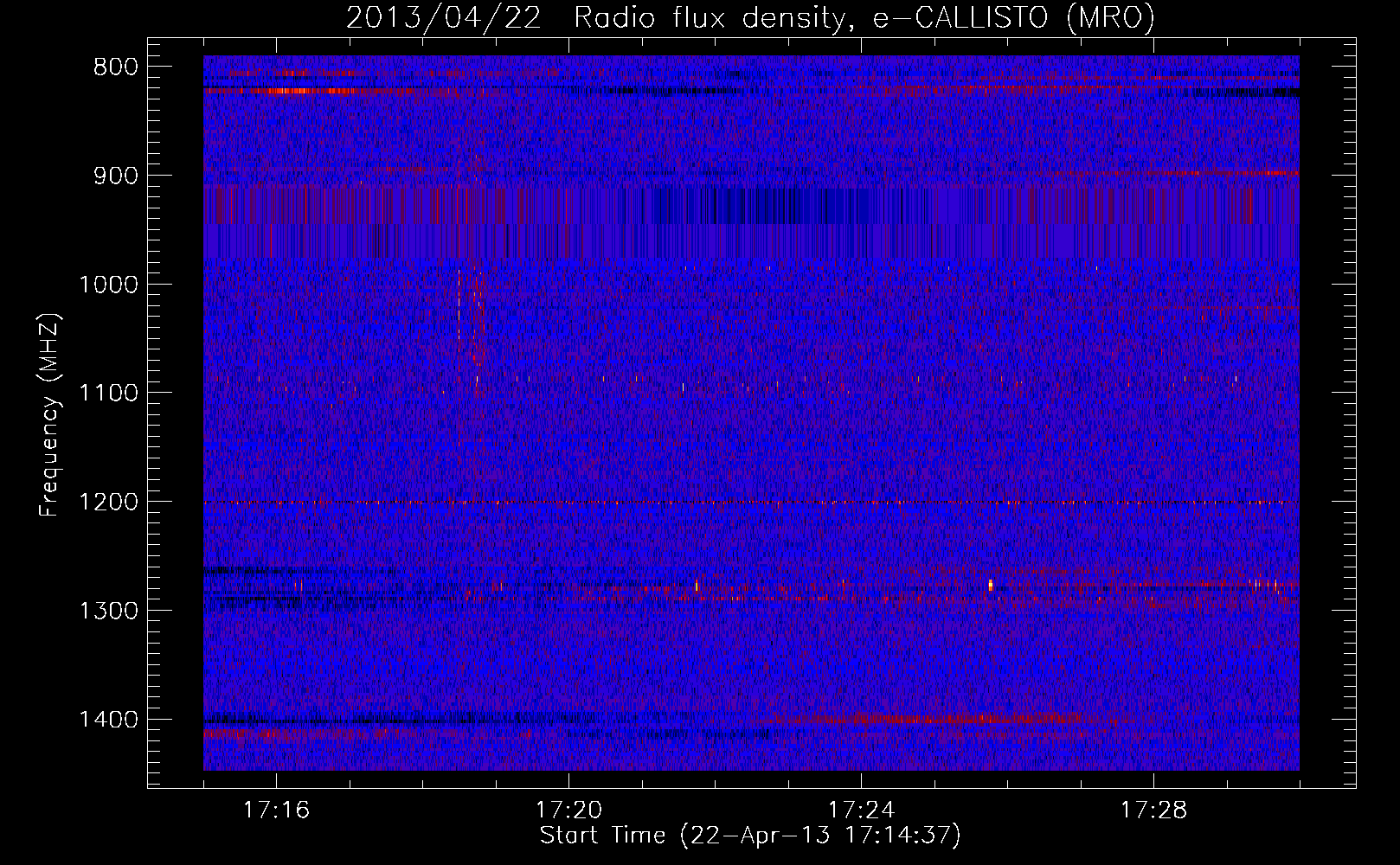The image size is (1400, 865).
Task: Click the 1400 frequency tick label
Action: click(108, 720)
